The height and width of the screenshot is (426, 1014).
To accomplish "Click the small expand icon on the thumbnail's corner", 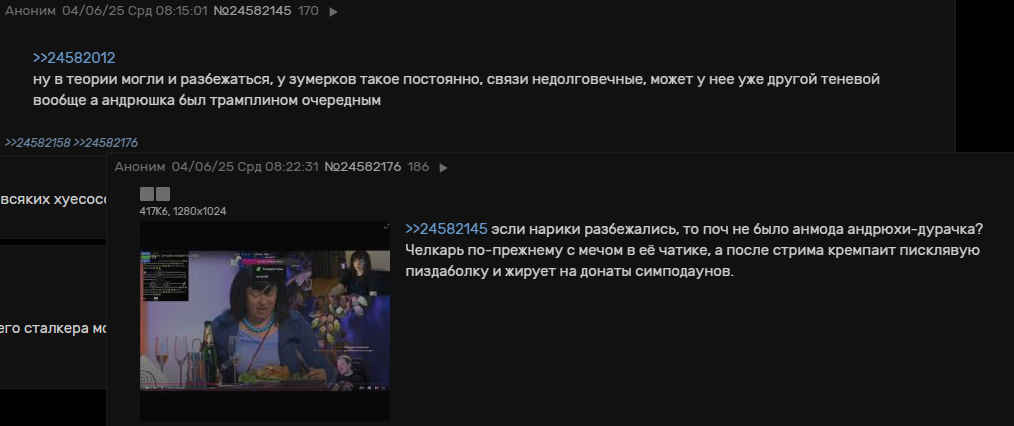I will (386, 226).
